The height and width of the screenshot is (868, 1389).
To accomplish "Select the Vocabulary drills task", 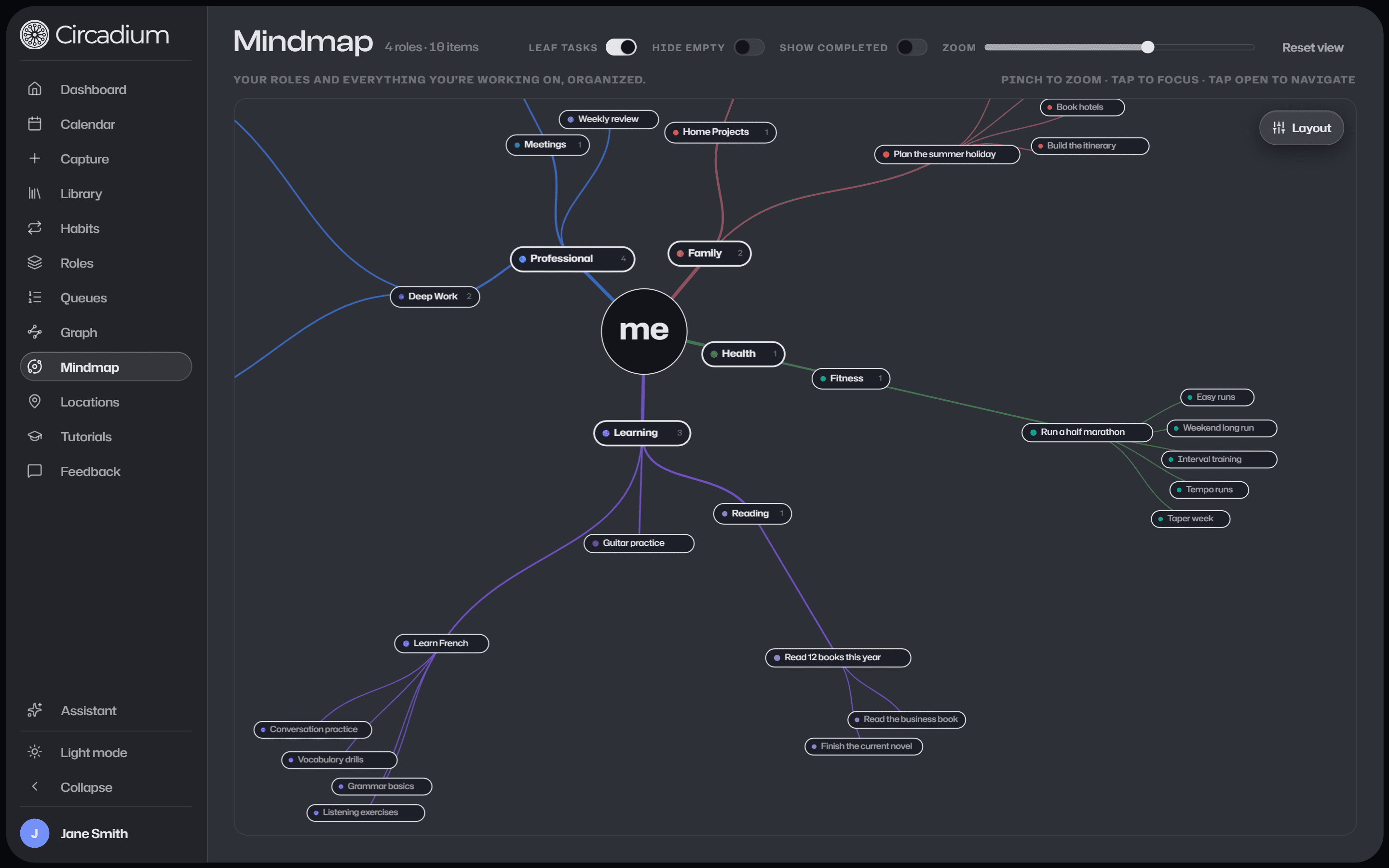I will [x=339, y=760].
